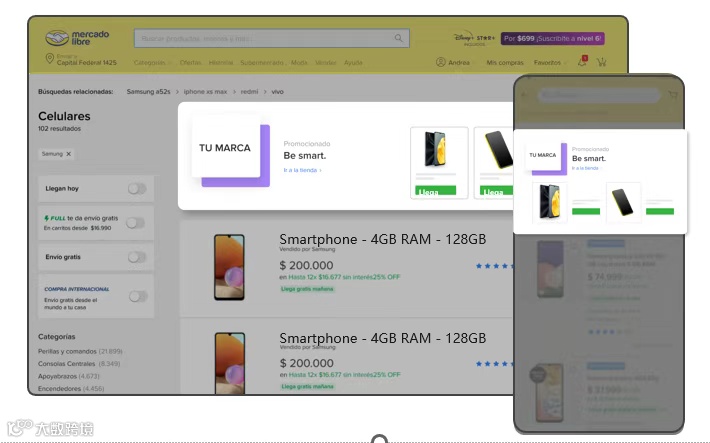Click first listing's 12x $16.677 financing text

pos(340,277)
